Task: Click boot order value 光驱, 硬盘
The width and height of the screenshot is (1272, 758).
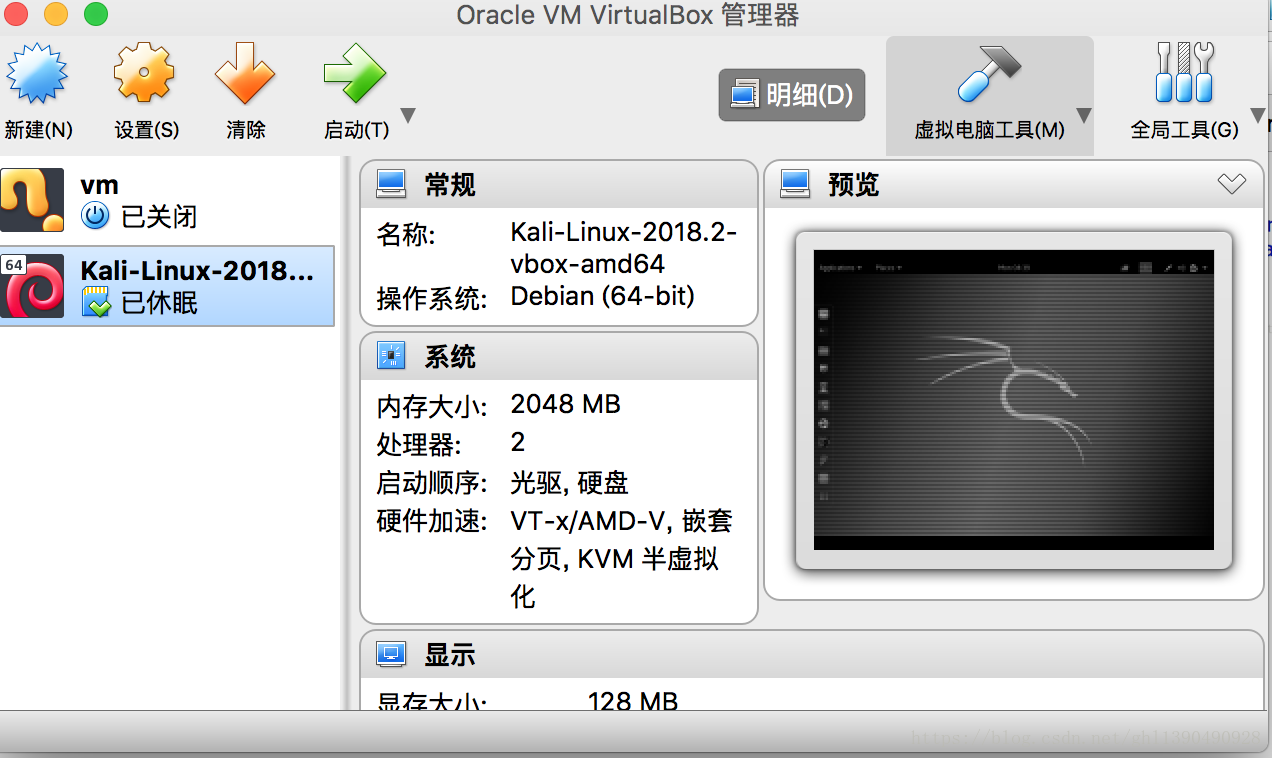Action: pos(569,483)
